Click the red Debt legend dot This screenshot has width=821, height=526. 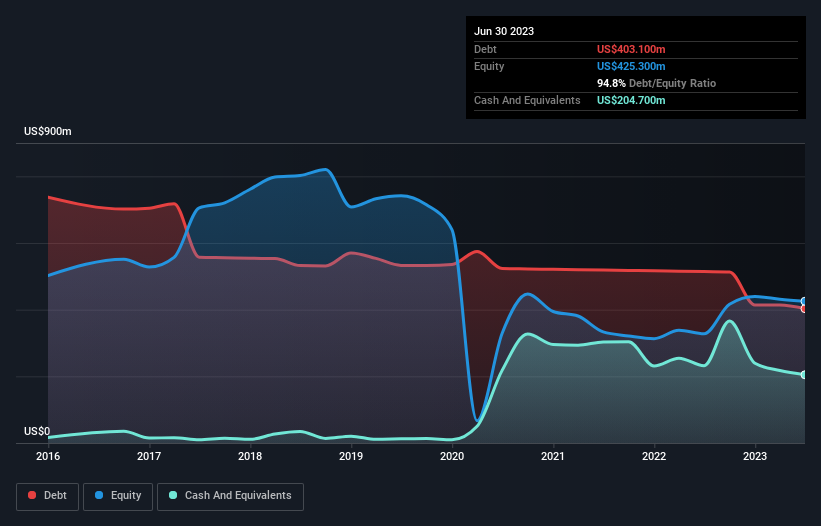[32, 495]
